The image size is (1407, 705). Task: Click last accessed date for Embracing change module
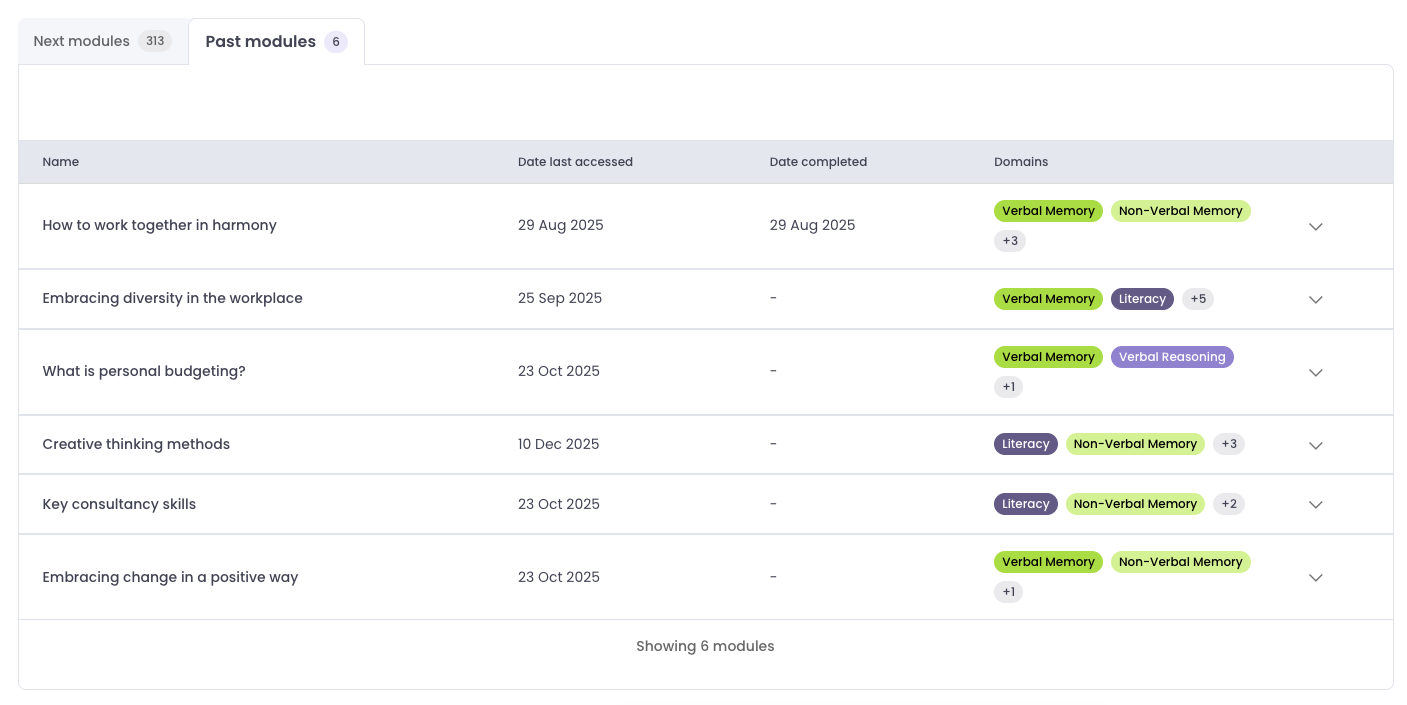pos(559,577)
